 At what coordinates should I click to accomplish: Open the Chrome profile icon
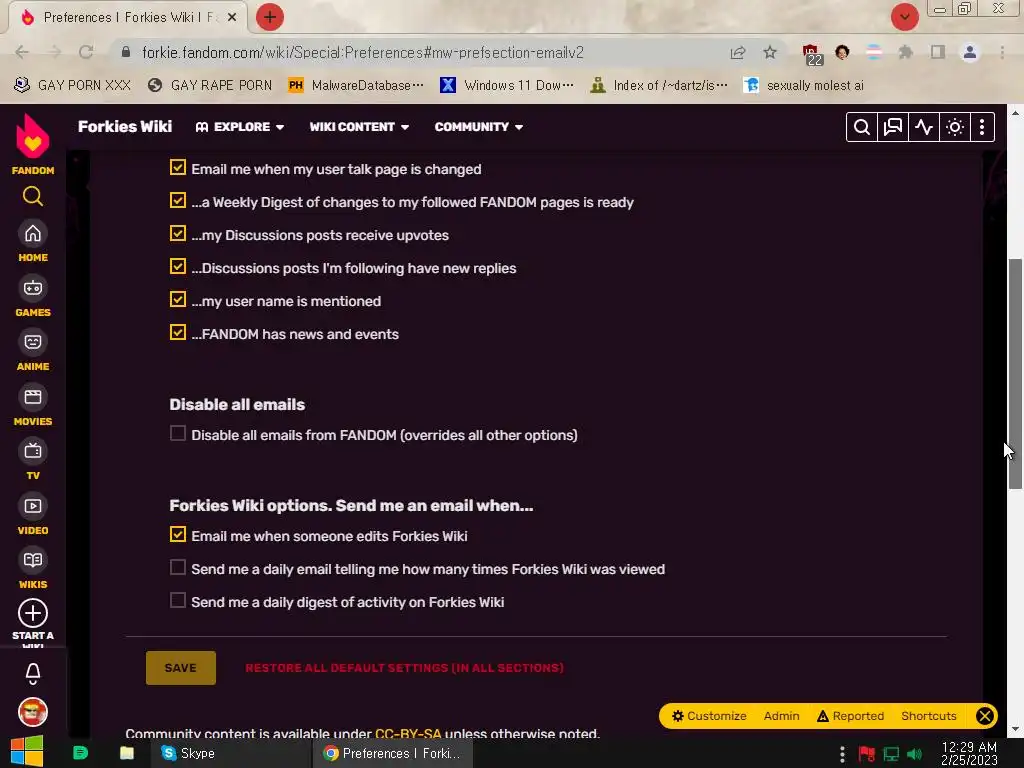[970, 52]
